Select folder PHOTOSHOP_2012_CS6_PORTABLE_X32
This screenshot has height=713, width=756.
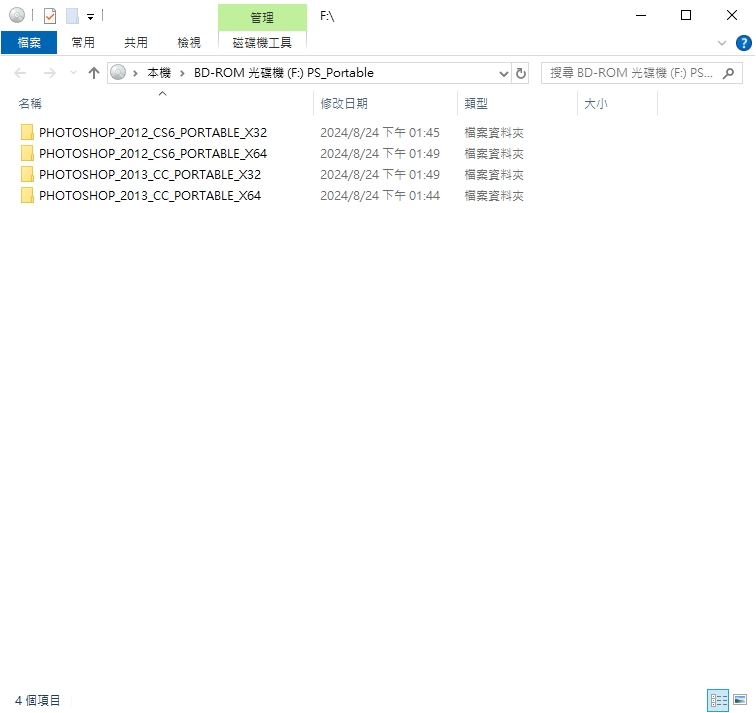[153, 133]
